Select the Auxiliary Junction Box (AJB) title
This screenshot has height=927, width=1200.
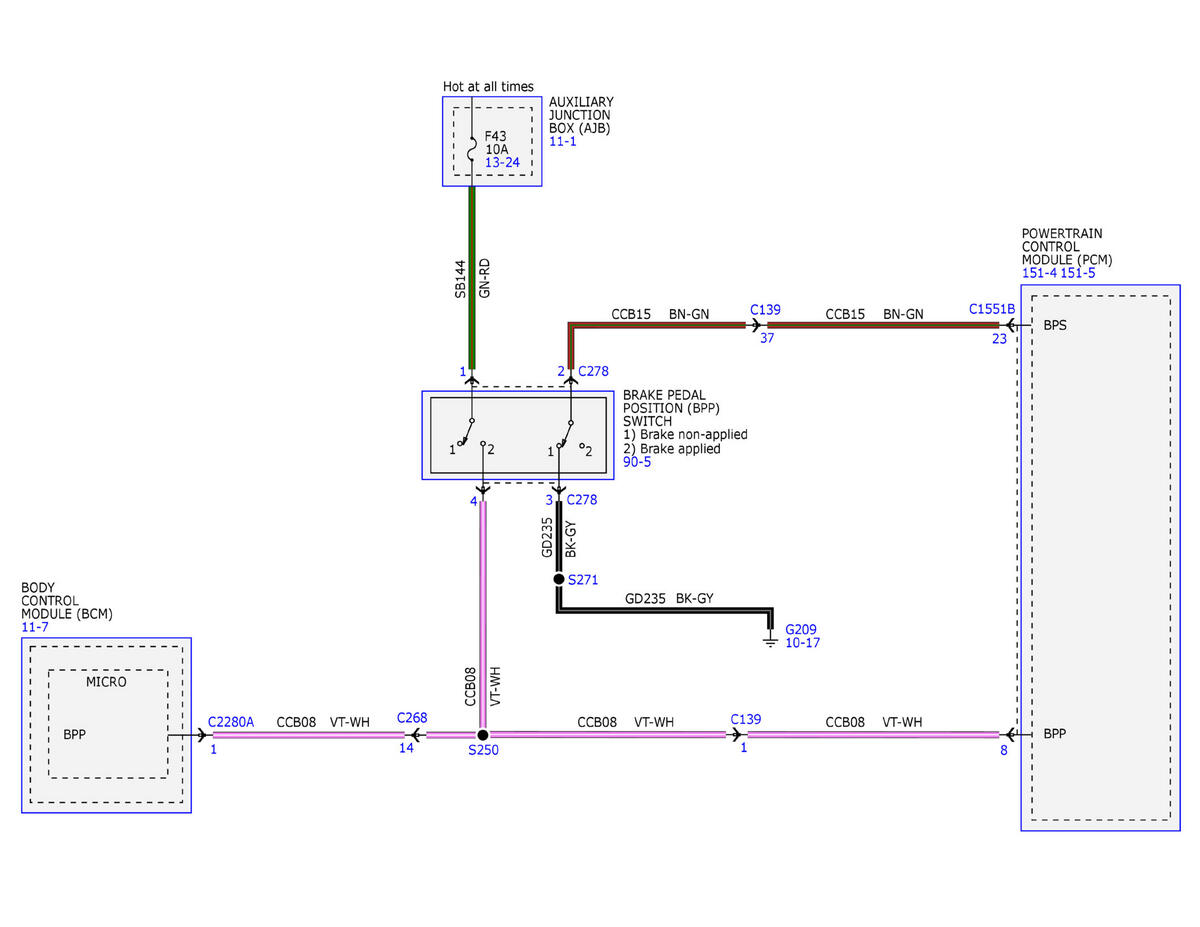[581, 115]
